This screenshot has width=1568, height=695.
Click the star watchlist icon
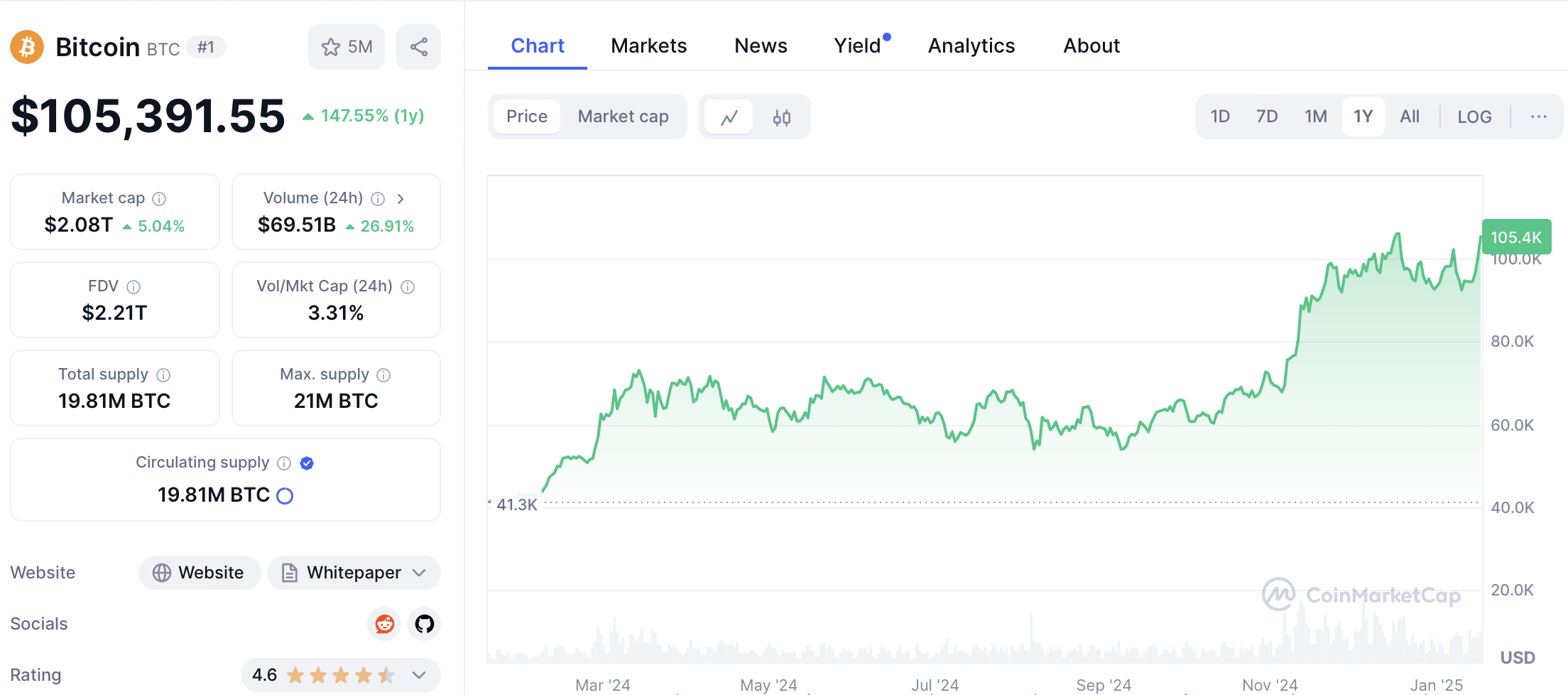(331, 47)
